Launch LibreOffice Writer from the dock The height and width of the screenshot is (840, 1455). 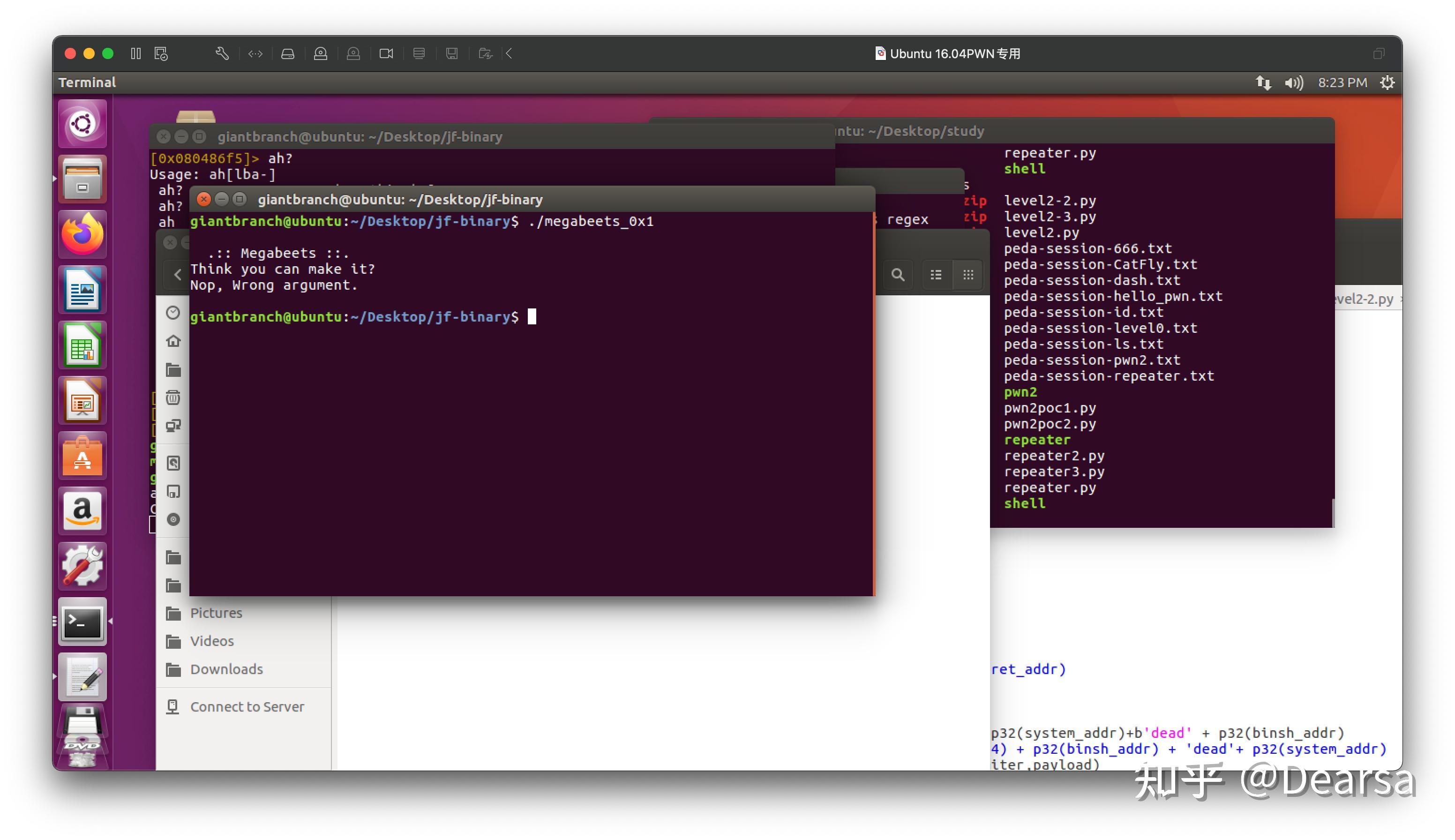[x=82, y=289]
